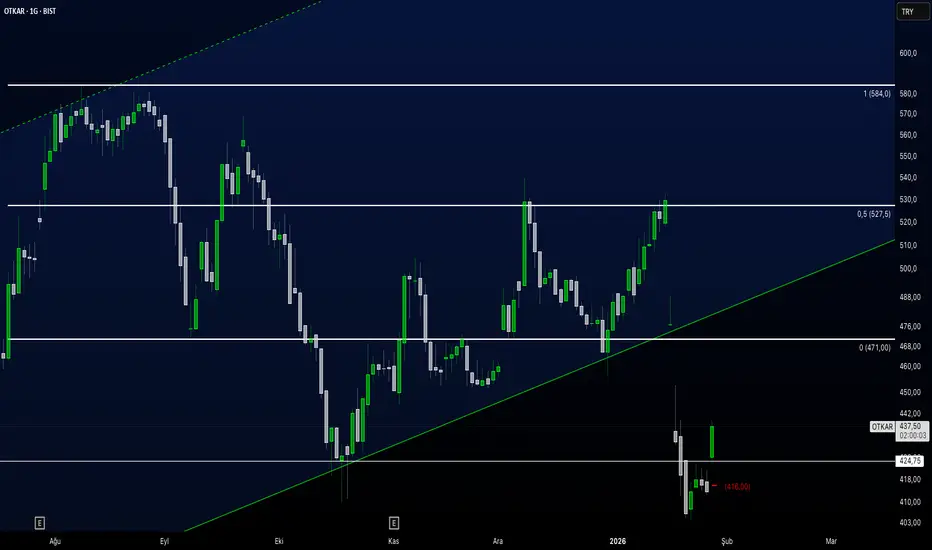Click the earnings 'E' marker above Ağu
Screen dimensions: 932x550
pyautogui.click(x=39, y=523)
